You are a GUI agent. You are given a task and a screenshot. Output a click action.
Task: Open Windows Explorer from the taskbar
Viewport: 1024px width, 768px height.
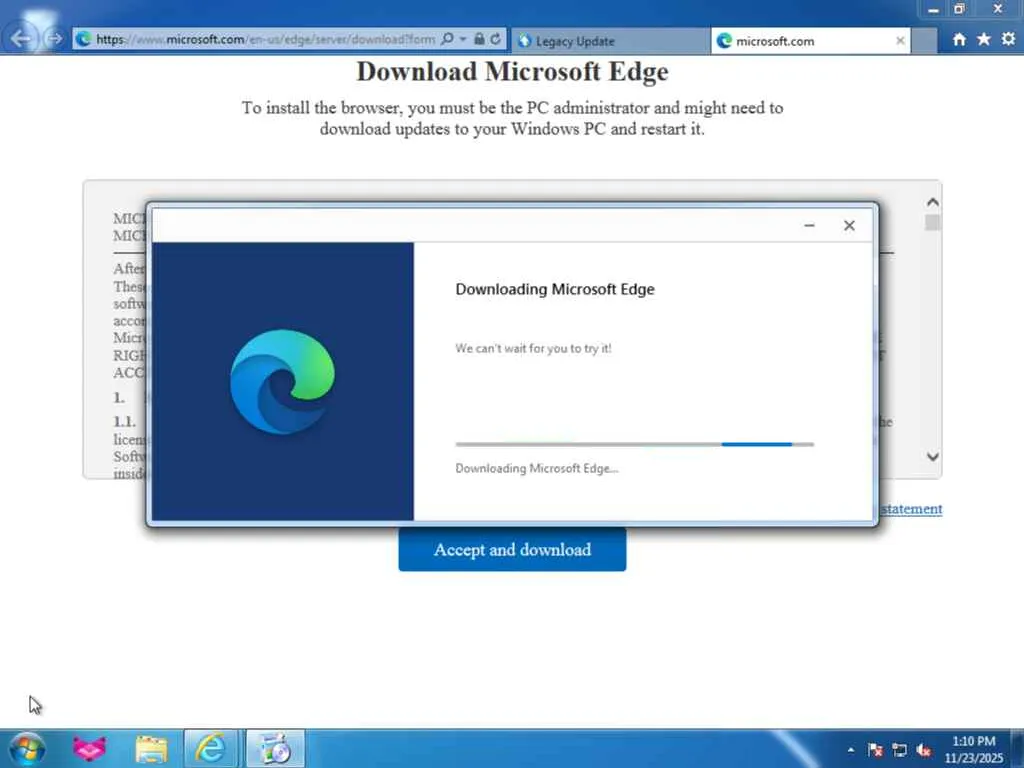pyautogui.click(x=151, y=748)
